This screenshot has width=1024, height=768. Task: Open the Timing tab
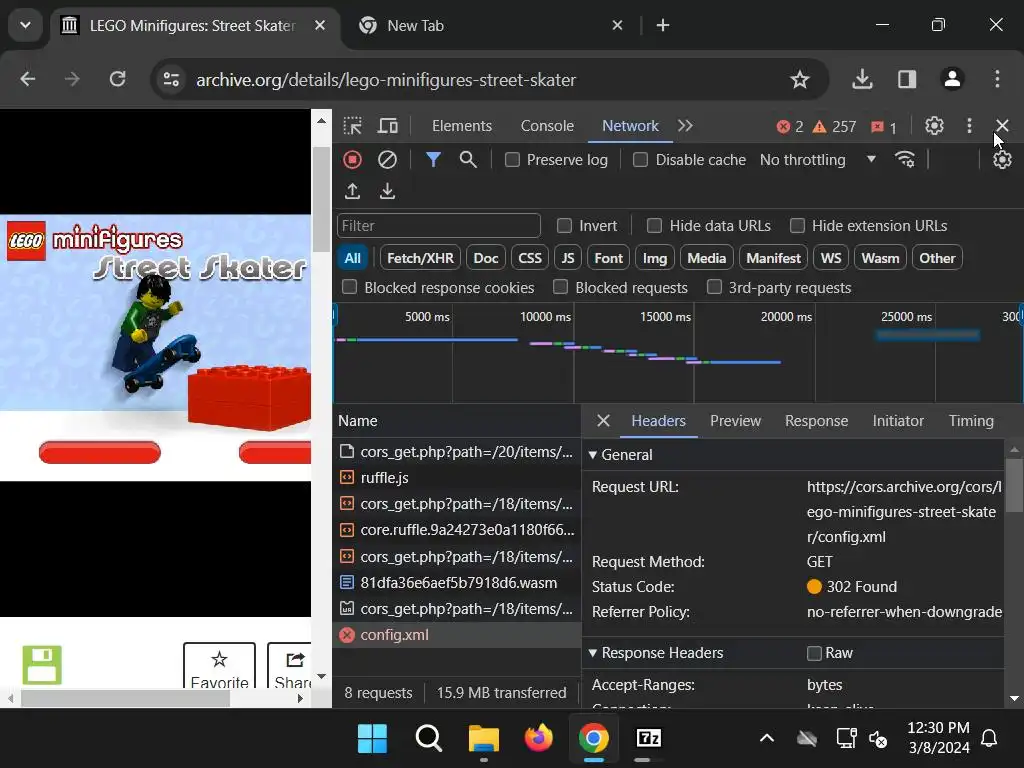[971, 421]
